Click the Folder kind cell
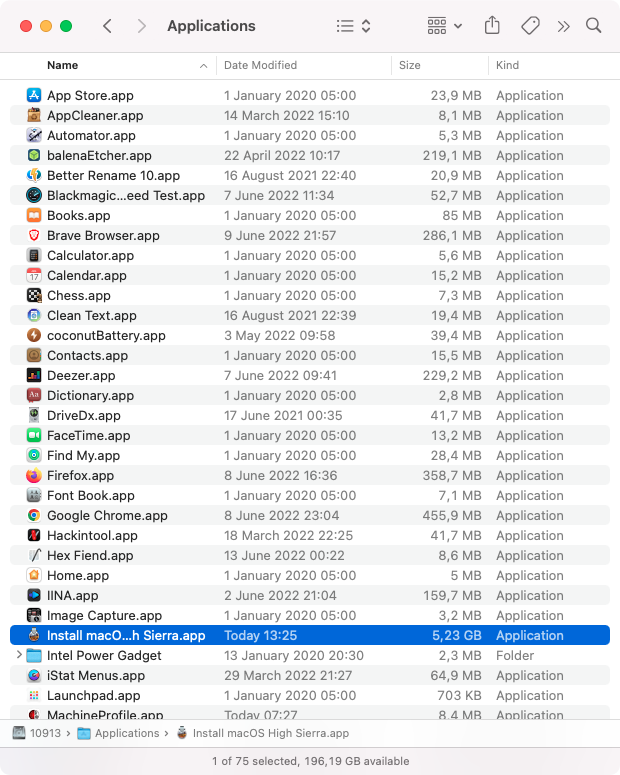 (515, 655)
